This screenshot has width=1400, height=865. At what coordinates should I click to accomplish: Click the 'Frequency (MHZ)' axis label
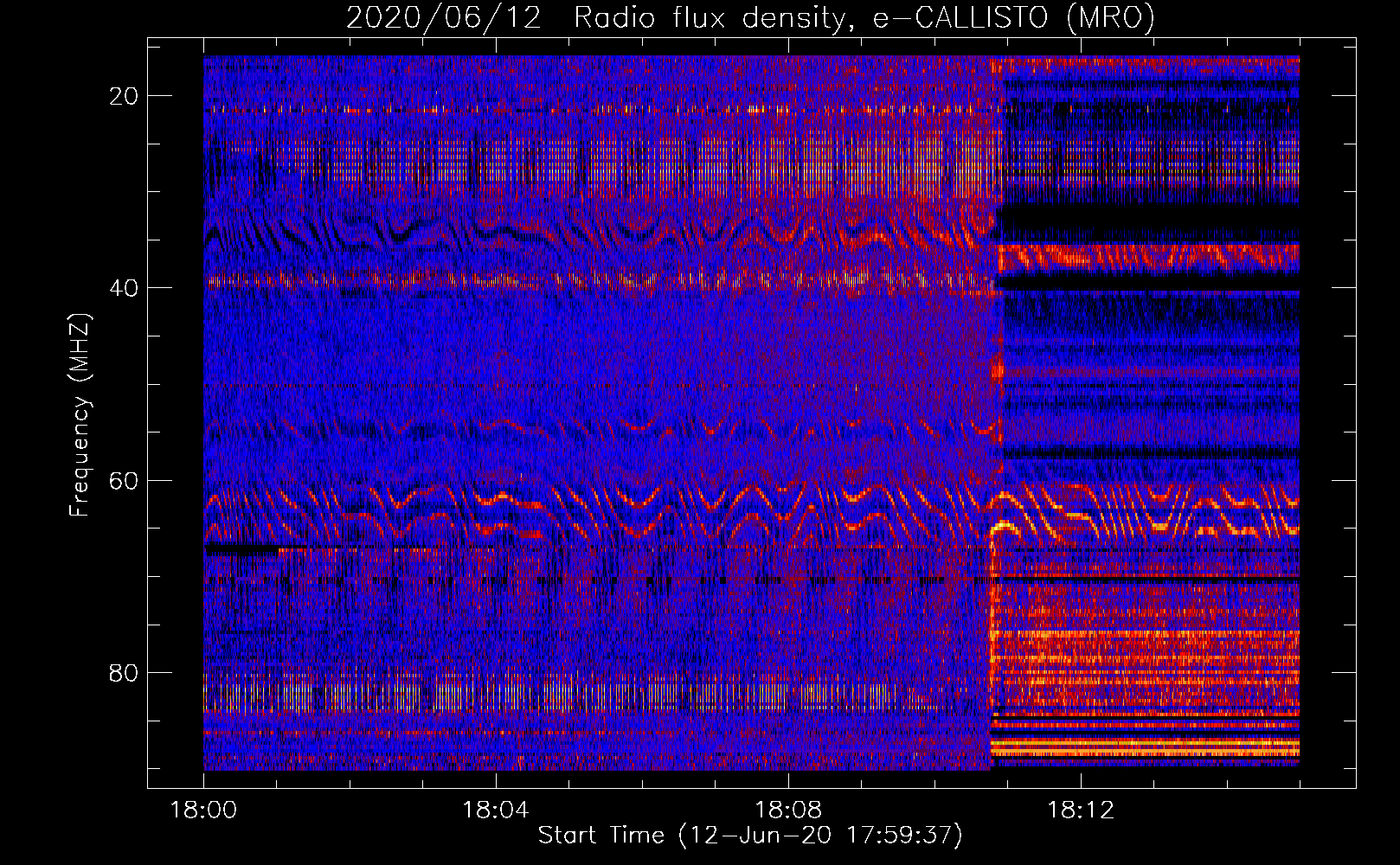(80, 415)
